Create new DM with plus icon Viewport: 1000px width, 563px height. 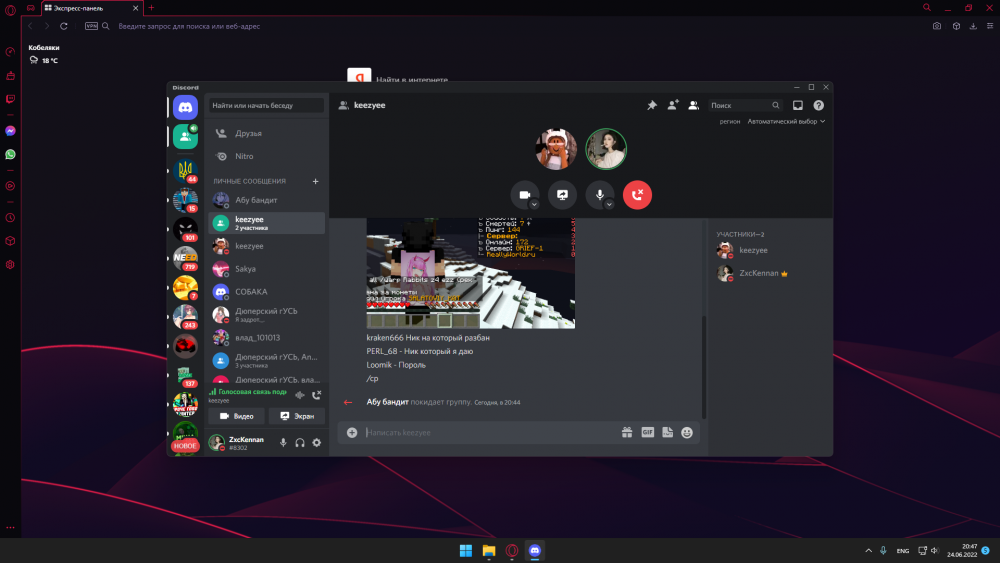pyautogui.click(x=315, y=181)
